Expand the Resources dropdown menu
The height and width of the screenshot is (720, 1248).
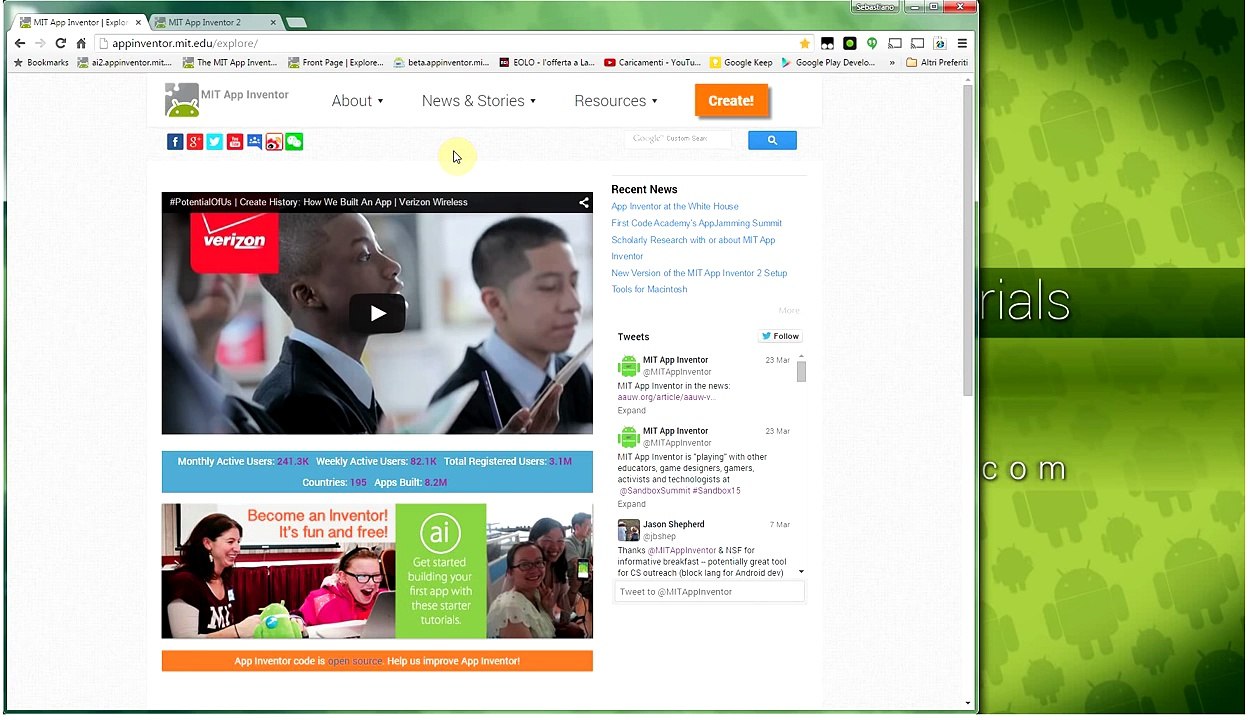tap(615, 101)
